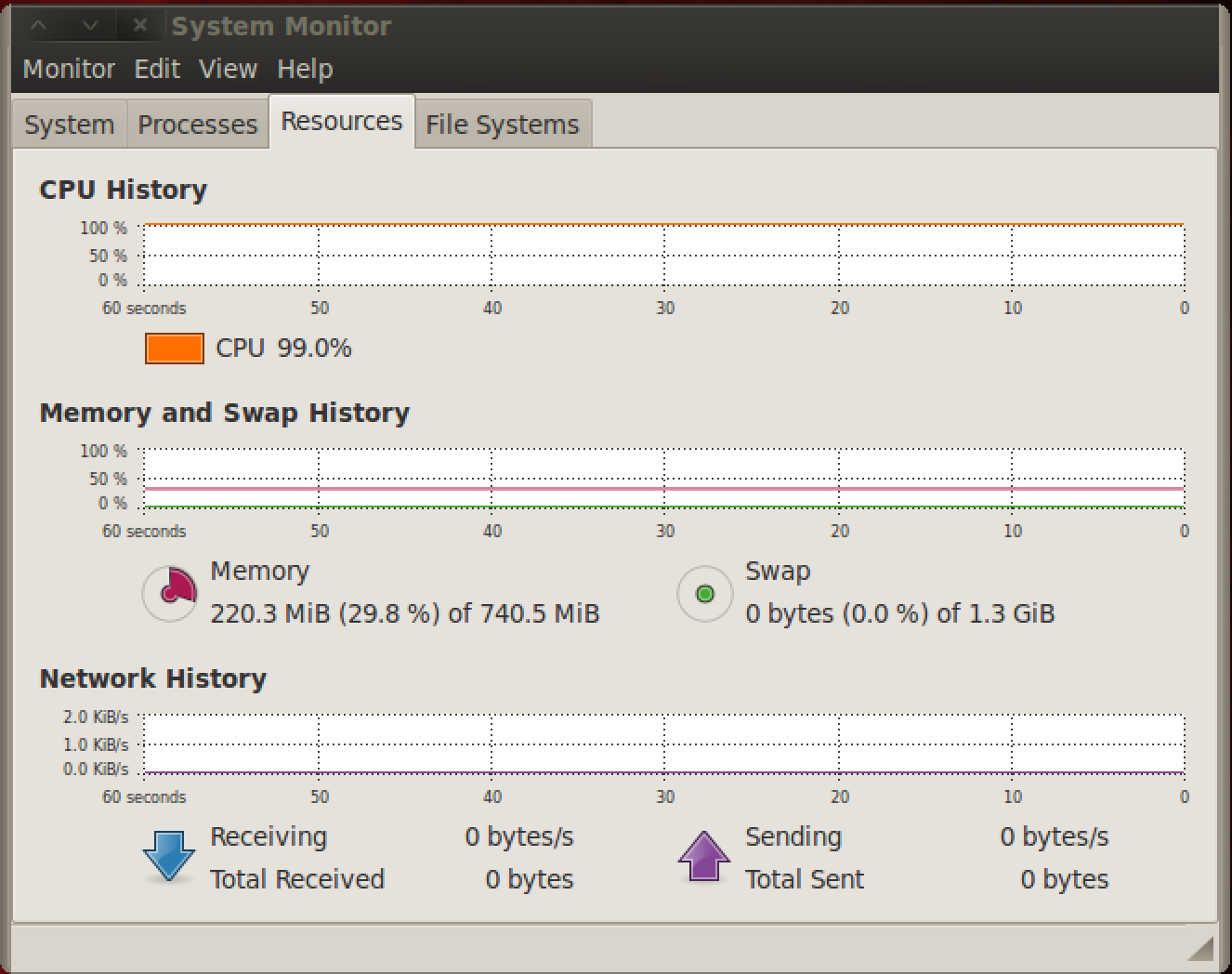Click the purple Sending up-arrow icon
The height and width of the screenshot is (974, 1232).
(704, 856)
